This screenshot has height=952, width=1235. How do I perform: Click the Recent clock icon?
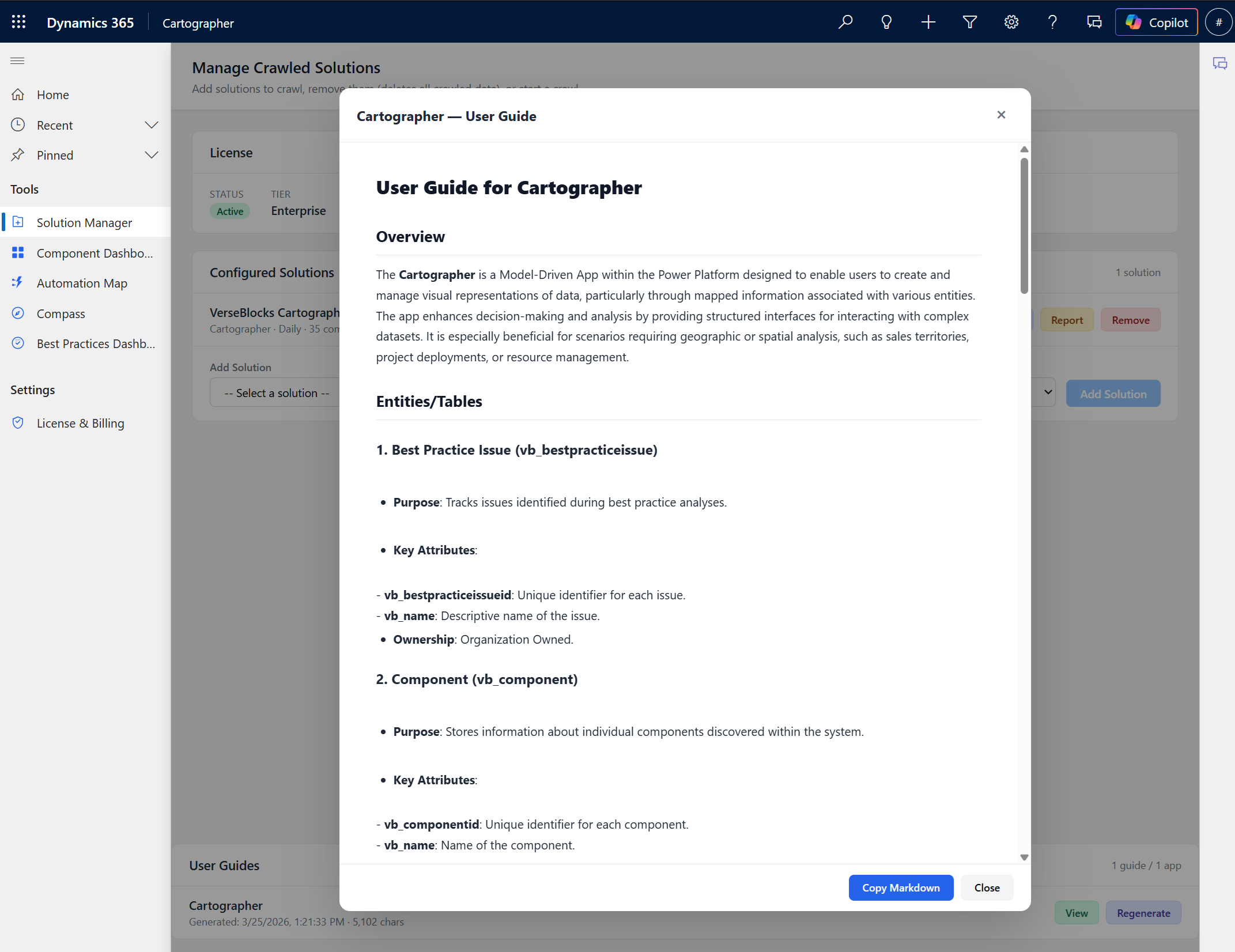click(18, 124)
